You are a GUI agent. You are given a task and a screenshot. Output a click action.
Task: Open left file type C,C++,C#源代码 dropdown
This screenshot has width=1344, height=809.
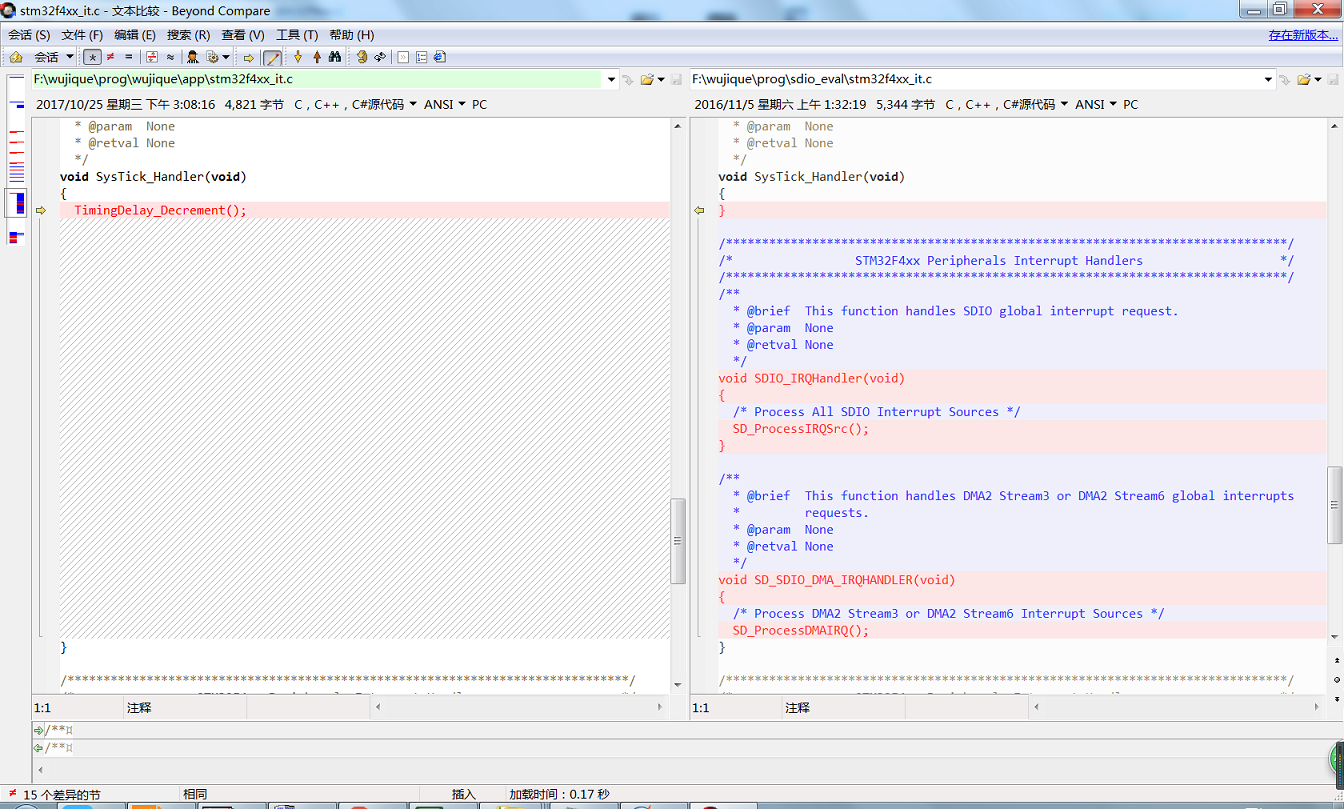356,104
